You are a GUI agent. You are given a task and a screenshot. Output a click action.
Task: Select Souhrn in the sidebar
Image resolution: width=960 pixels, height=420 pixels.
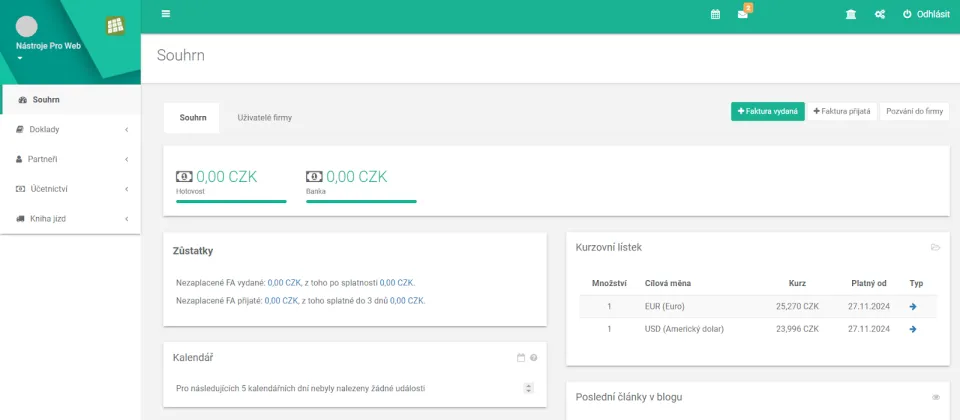[x=70, y=100]
